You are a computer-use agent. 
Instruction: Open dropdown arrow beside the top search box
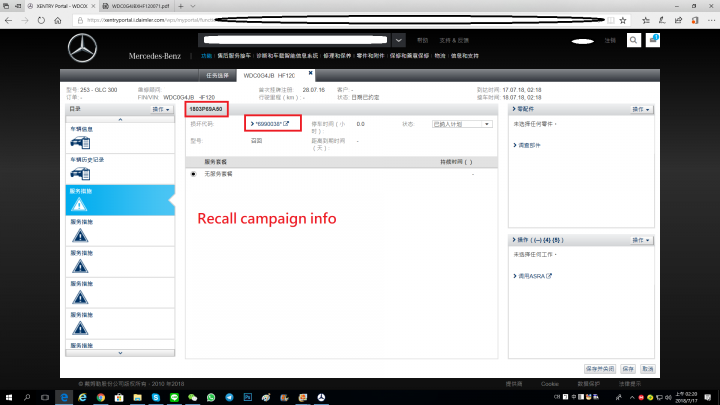point(399,40)
